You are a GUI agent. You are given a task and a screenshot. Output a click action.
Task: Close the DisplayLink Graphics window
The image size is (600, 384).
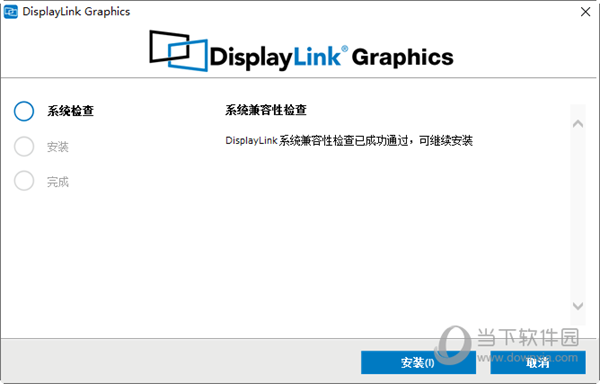point(585,12)
